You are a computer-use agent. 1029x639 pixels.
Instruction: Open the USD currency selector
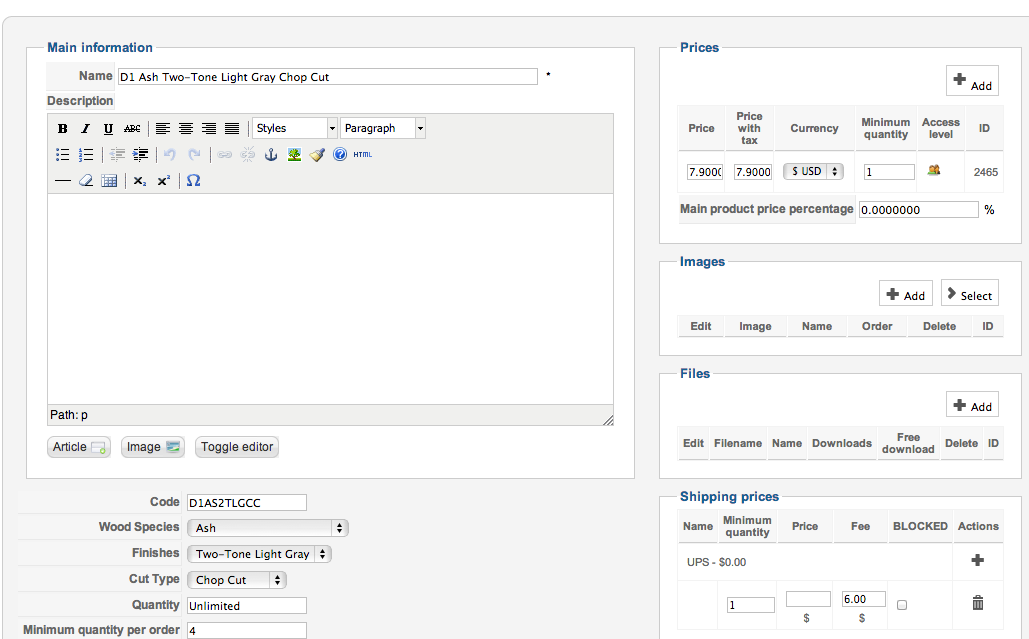coord(813,172)
